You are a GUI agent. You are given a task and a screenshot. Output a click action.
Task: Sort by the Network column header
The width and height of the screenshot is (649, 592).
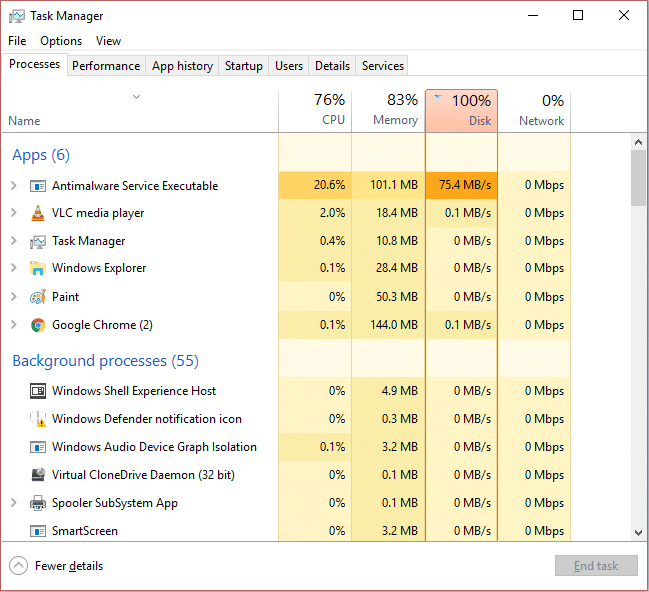tap(534, 111)
